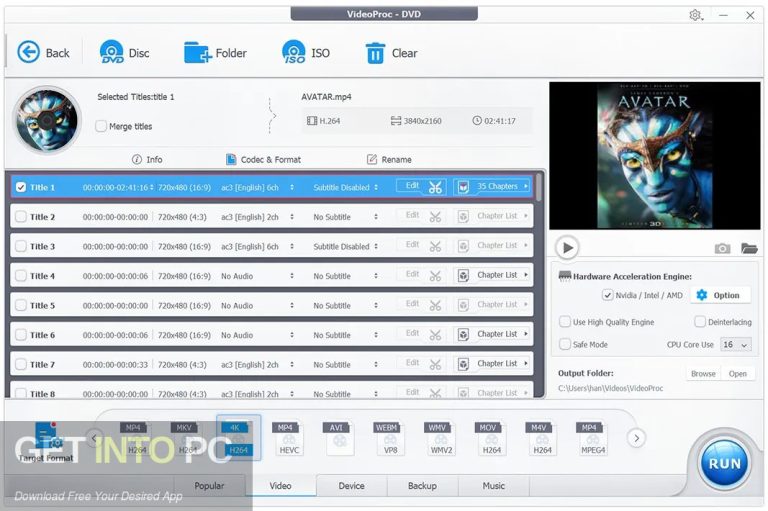Rename the output file AVATAR.mp4
Image resolution: width=768 pixels, height=511 pixels.
[x=389, y=159]
